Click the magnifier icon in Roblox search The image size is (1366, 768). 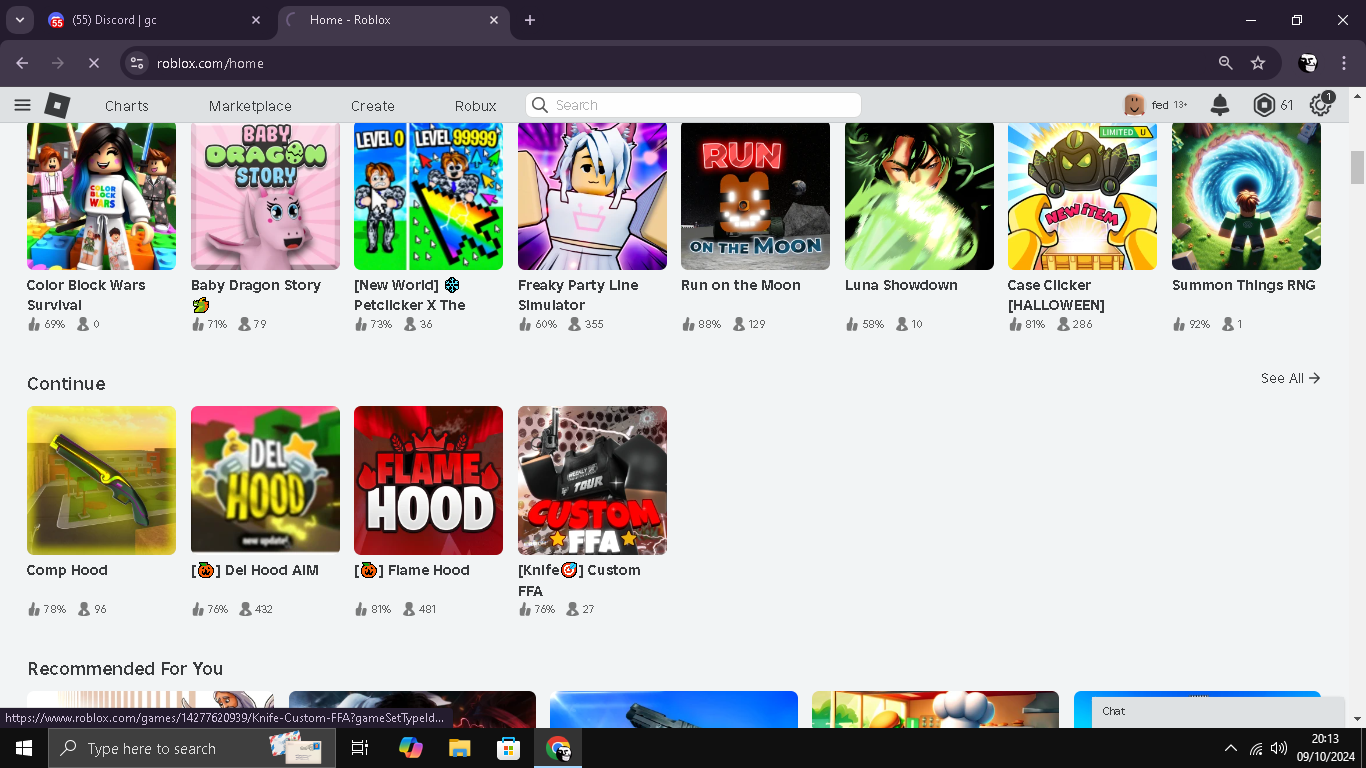[x=540, y=105]
